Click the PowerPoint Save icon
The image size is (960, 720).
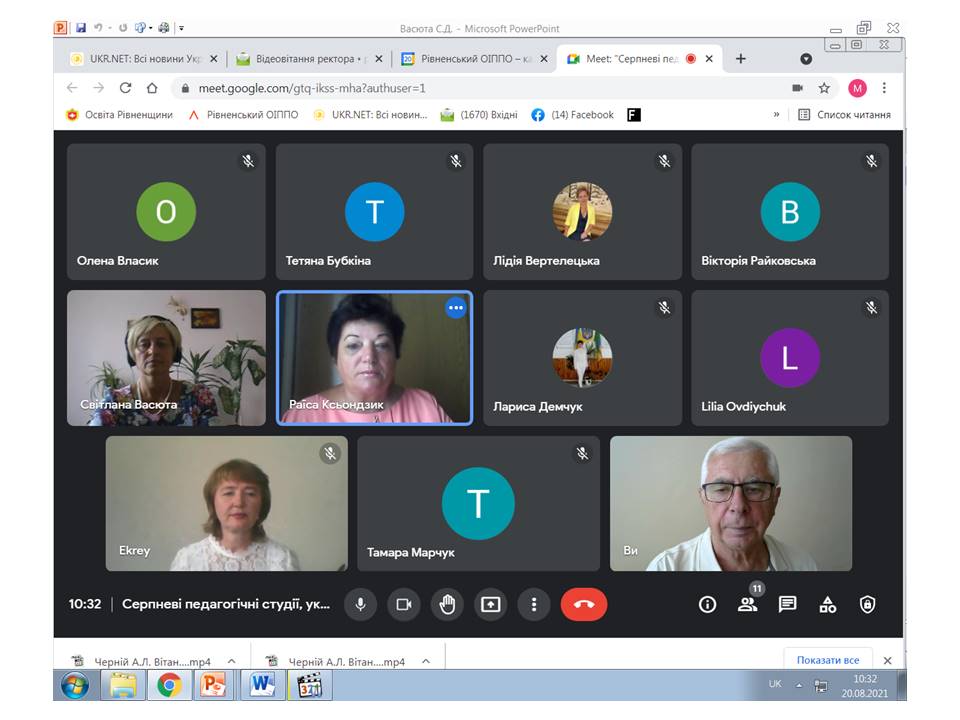(81, 28)
